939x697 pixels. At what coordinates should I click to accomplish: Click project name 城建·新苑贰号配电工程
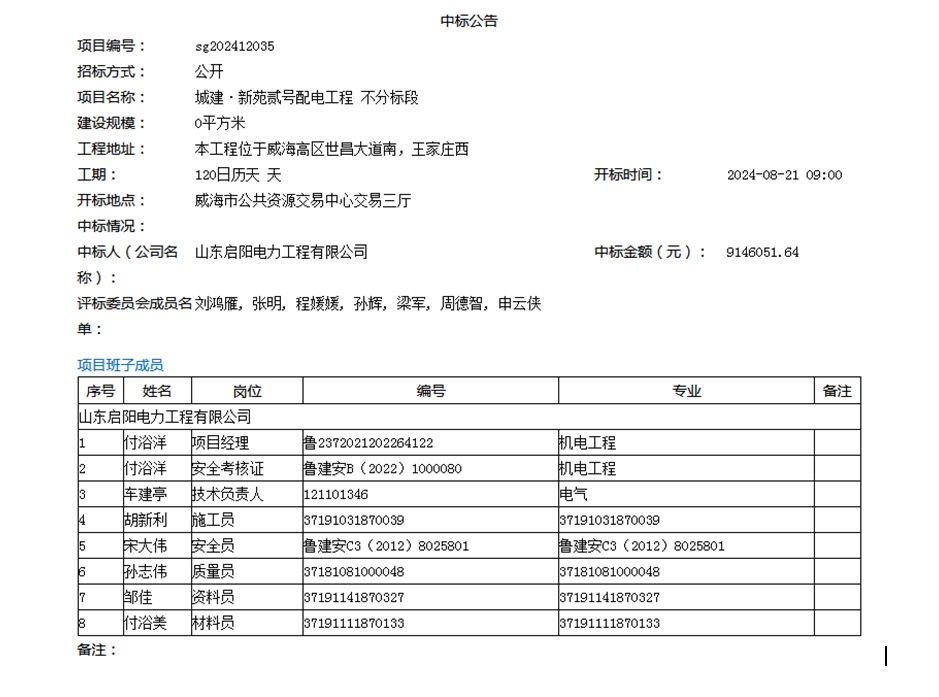coord(274,98)
